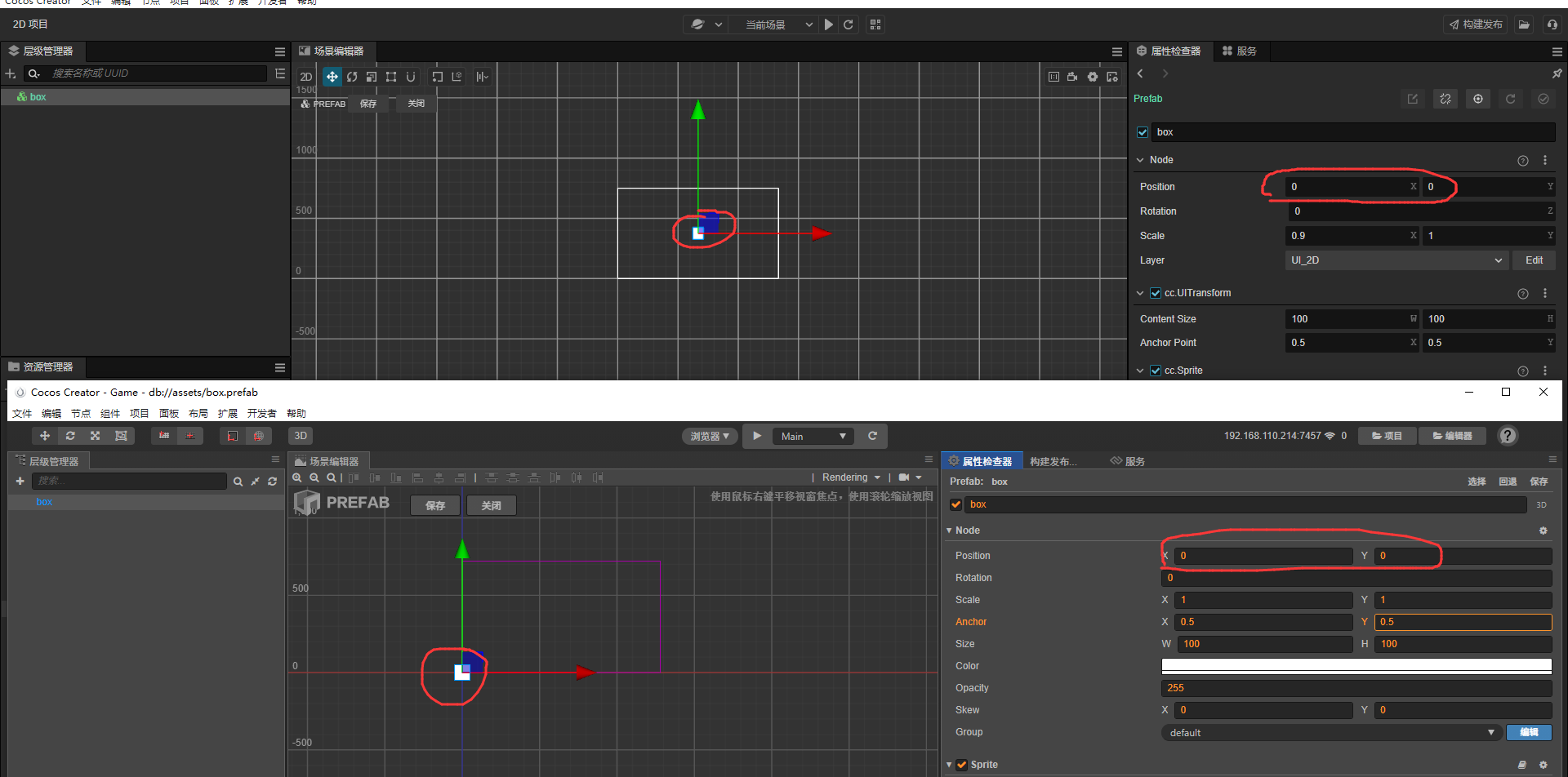Click the zoom in magnifier in the lower scene editor
Viewport: 1568px width, 777px height.
[297, 477]
